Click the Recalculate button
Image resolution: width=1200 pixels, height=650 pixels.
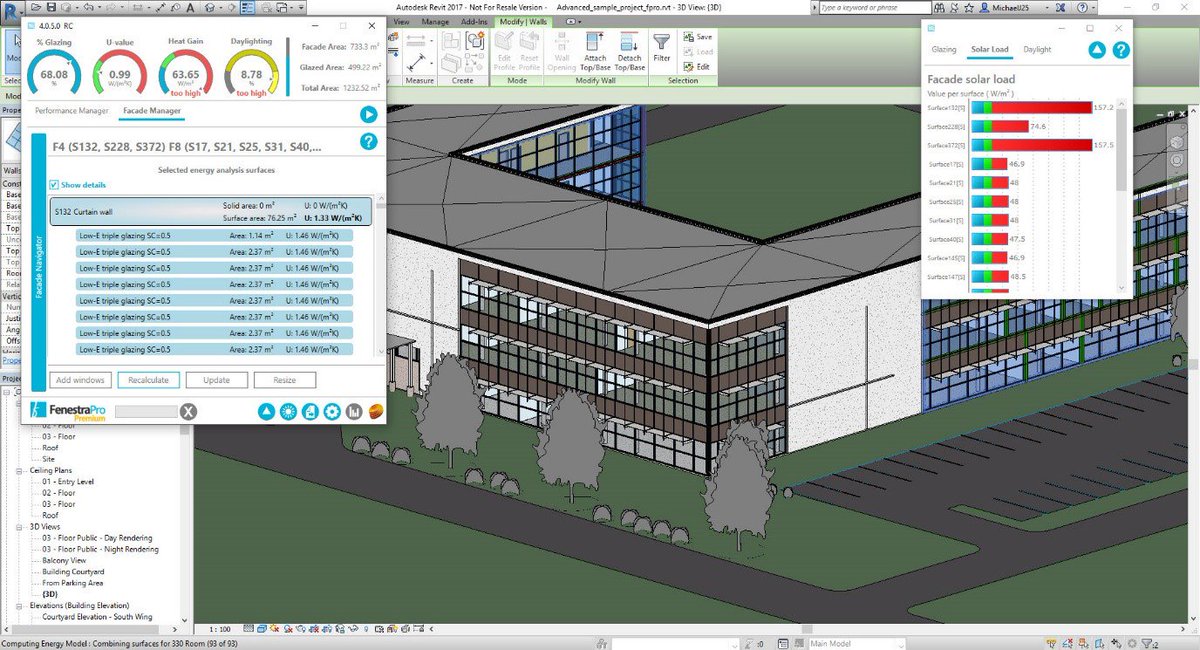(x=149, y=380)
